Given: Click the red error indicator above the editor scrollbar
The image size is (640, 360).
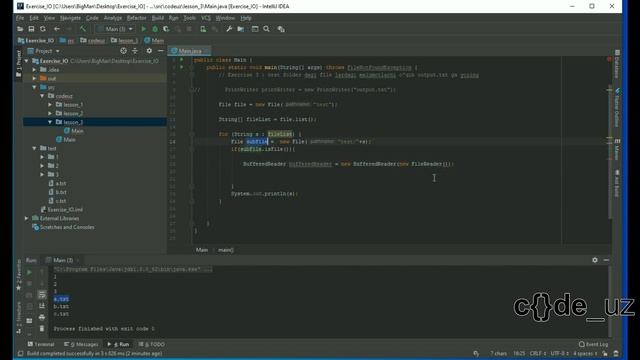Looking at the screenshot, I should 609,60.
